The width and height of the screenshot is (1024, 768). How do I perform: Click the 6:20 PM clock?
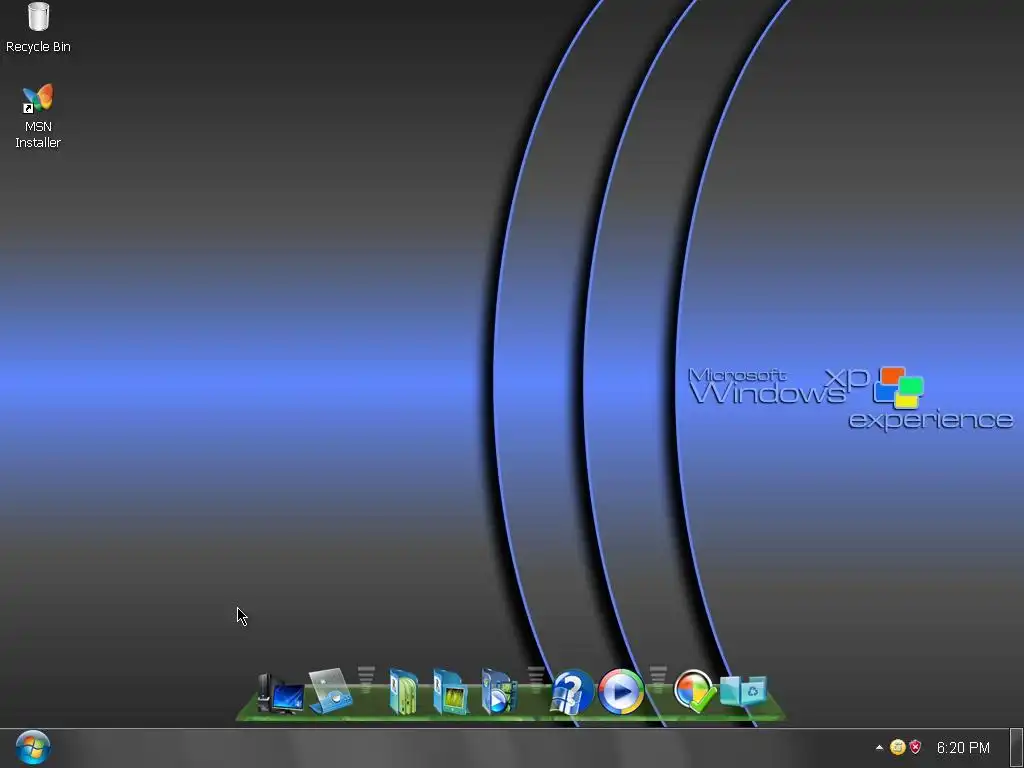tap(963, 748)
